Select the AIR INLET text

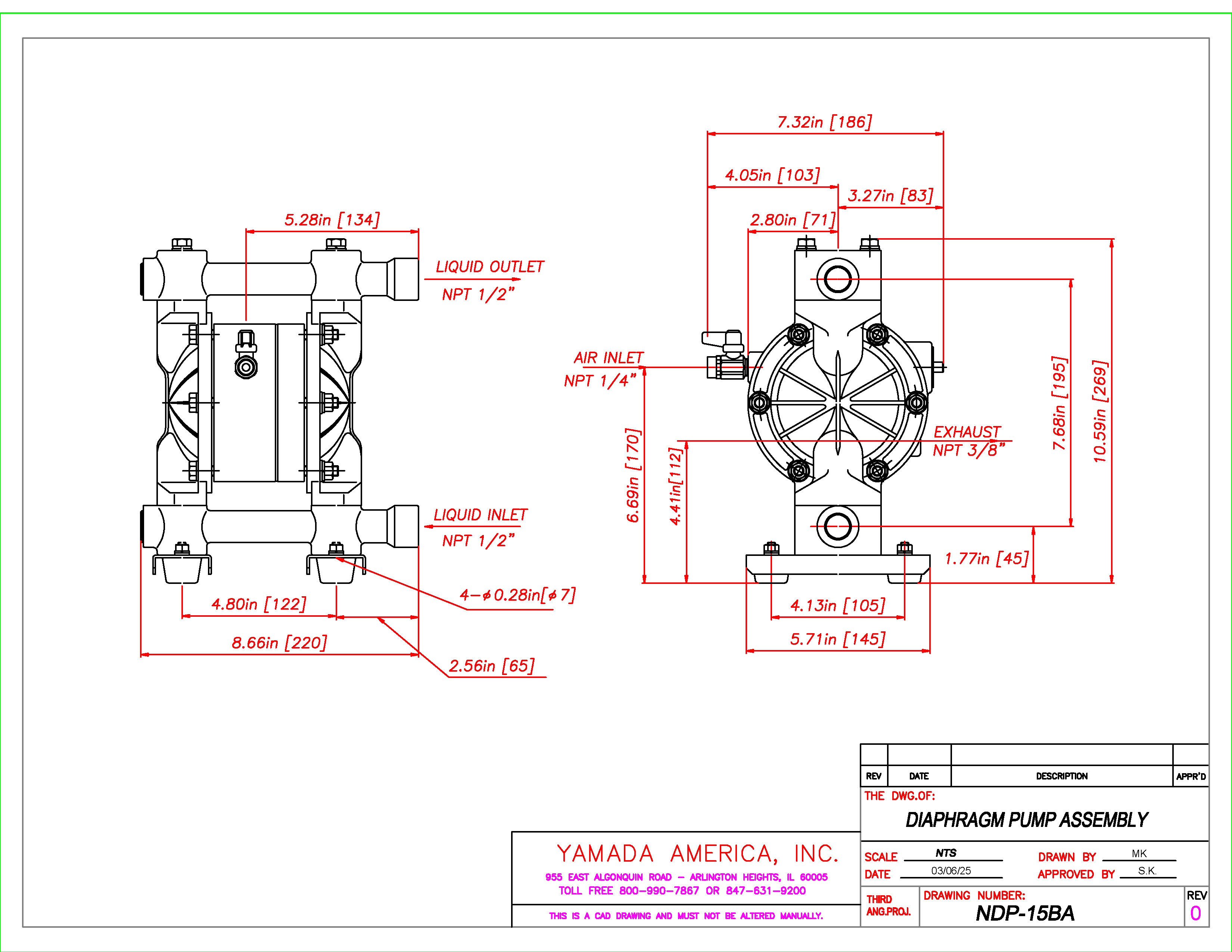click(608, 358)
